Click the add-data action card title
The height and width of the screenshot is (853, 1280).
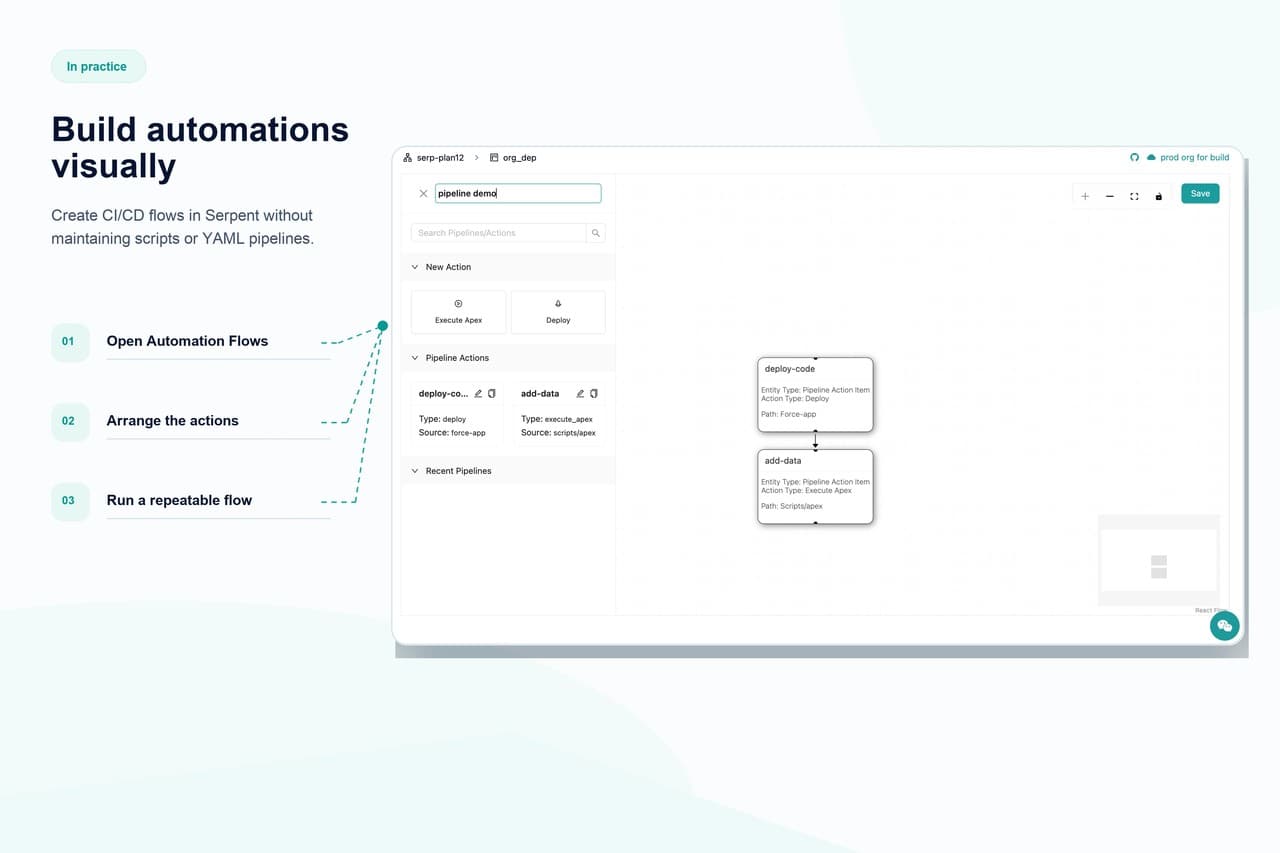point(540,394)
